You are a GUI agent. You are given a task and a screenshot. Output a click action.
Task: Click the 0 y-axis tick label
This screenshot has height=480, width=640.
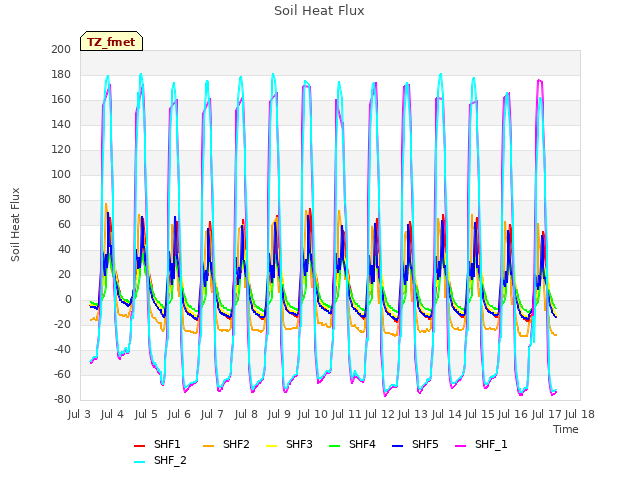(x=68, y=300)
